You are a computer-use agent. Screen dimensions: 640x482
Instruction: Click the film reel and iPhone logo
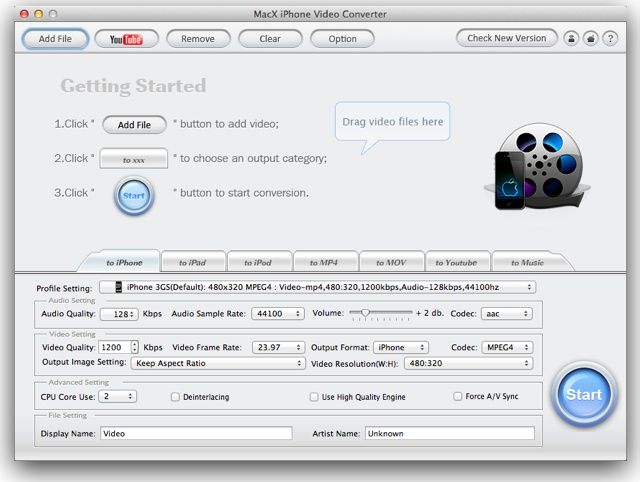[x=538, y=166]
